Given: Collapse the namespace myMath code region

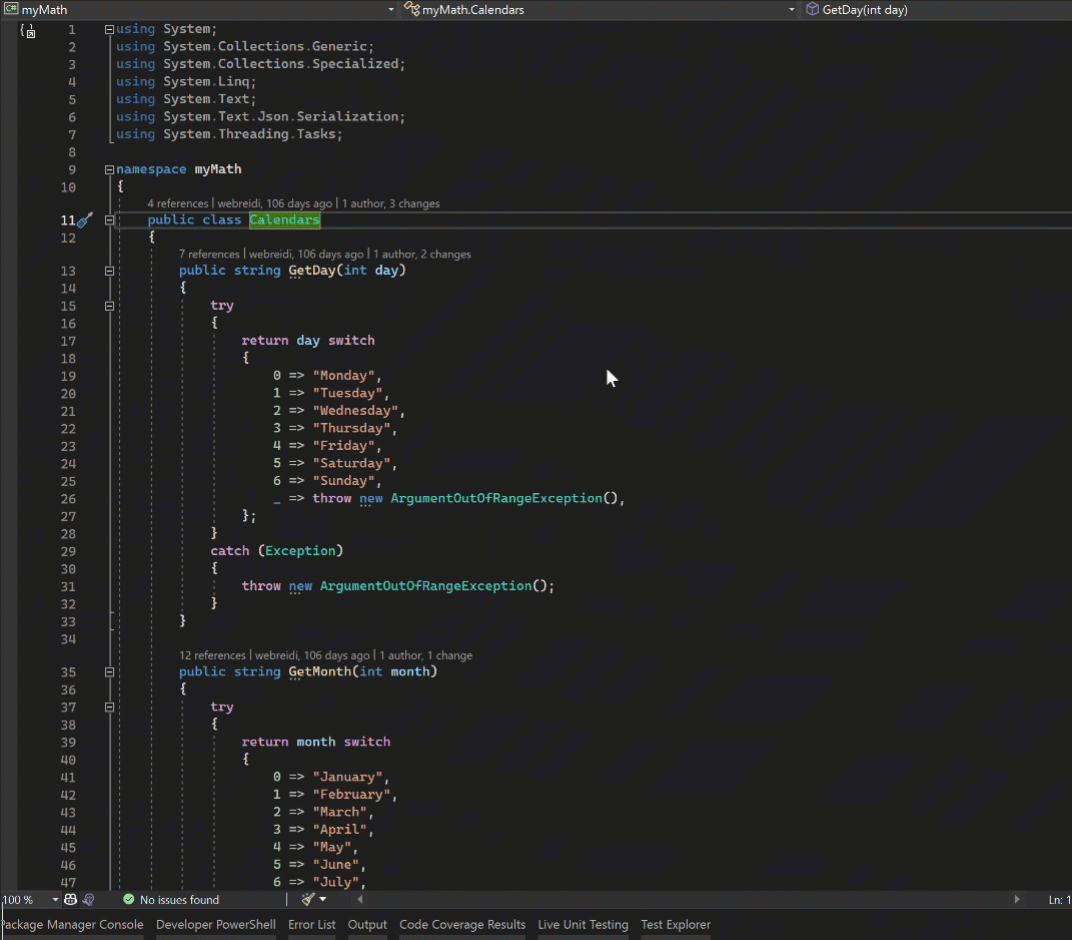Looking at the screenshot, I should [x=108, y=168].
